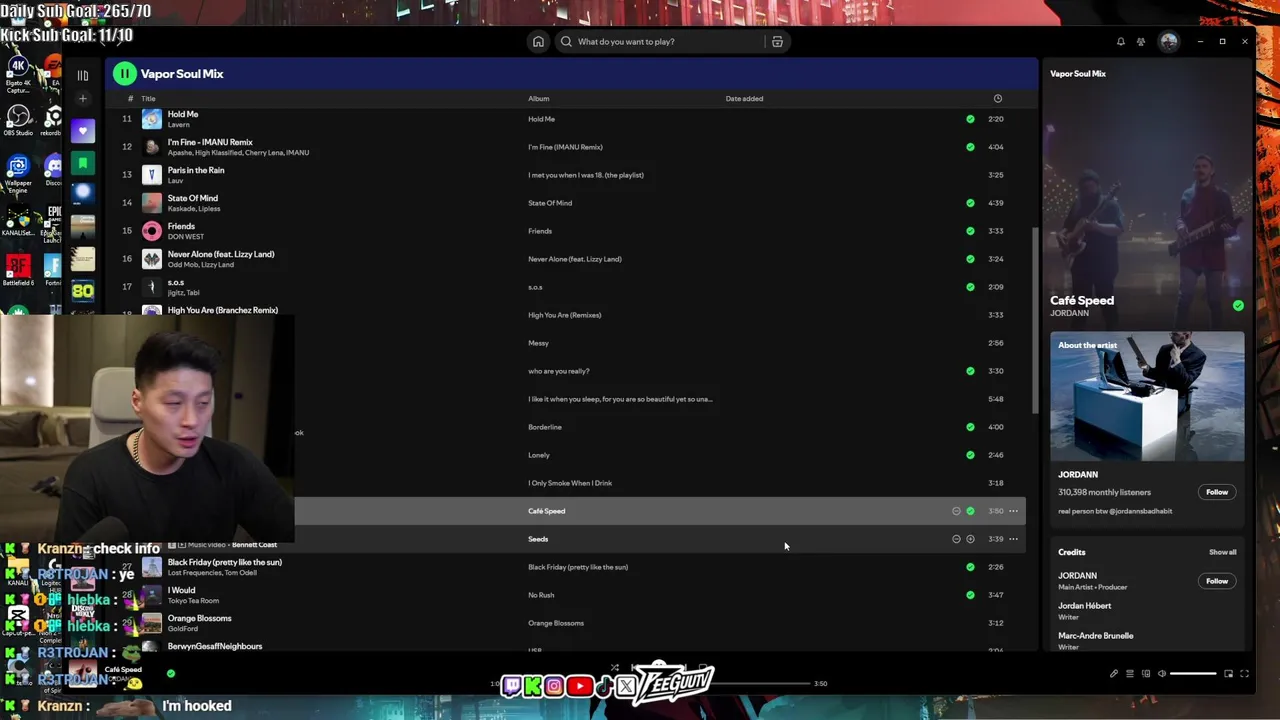Screen dimensions: 1280x720
Task: Open the profile avatar menu
Action: tap(1168, 41)
